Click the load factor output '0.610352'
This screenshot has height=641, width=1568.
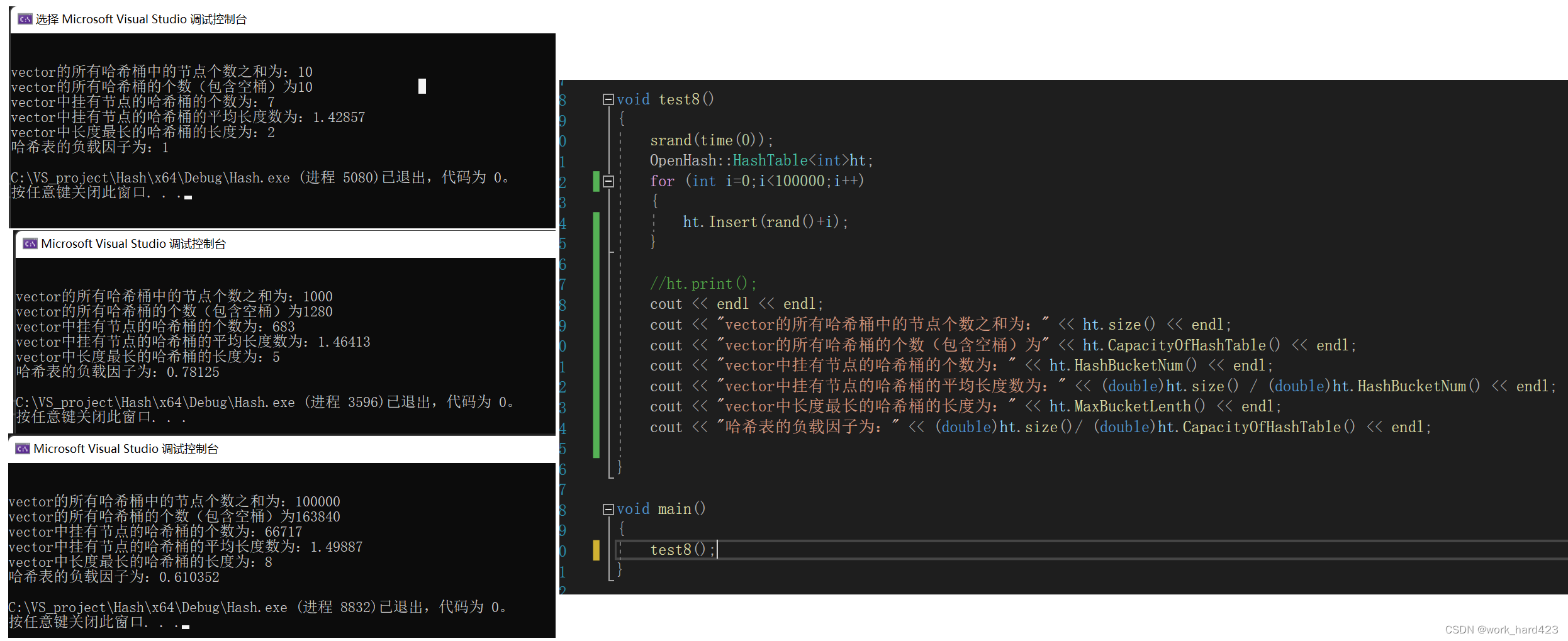(189, 577)
